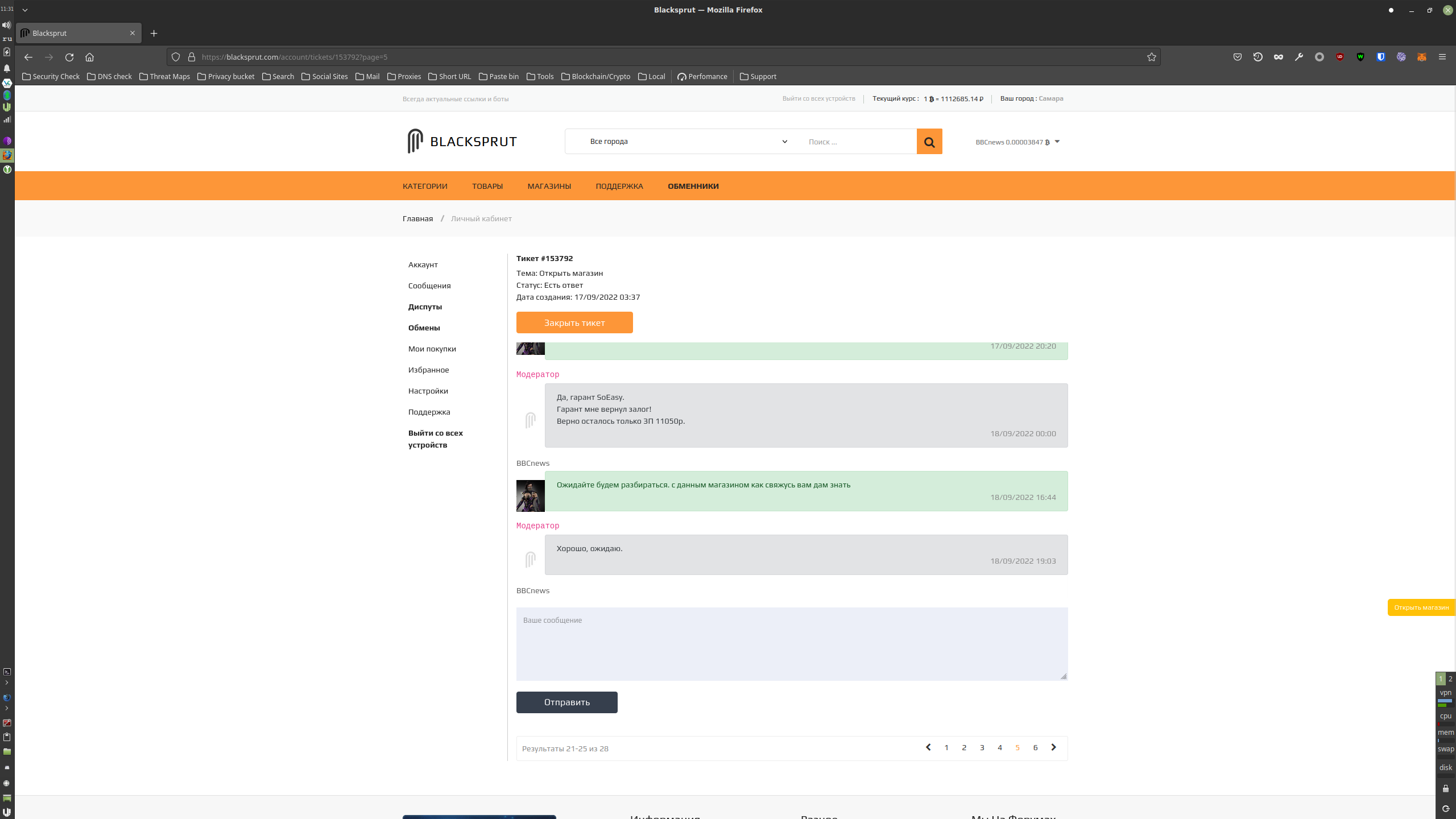Click Всегда актуальные ссылки и боты
Image resolution: width=1456 pixels, height=819 pixels.
pyautogui.click(x=456, y=99)
